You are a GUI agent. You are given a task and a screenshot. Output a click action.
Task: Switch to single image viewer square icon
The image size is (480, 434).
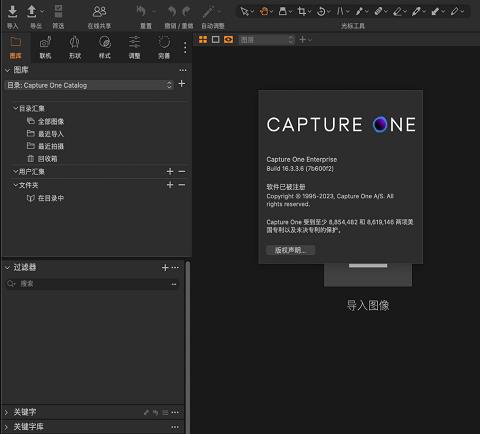click(x=216, y=40)
